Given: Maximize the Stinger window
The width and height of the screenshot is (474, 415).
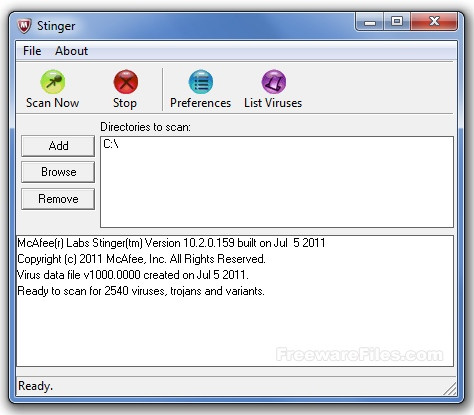Looking at the screenshot, I should coord(397,22).
